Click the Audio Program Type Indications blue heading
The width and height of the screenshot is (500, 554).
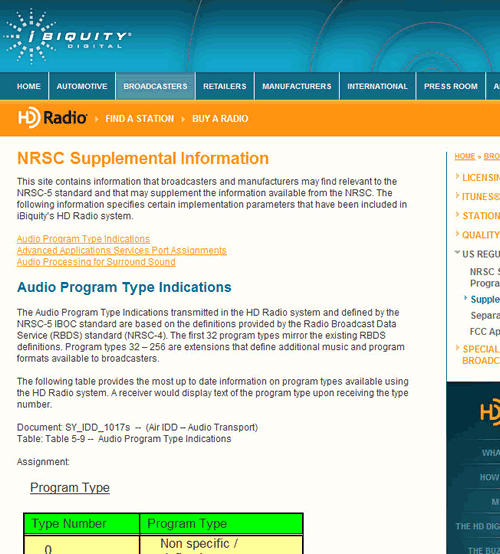tap(124, 287)
